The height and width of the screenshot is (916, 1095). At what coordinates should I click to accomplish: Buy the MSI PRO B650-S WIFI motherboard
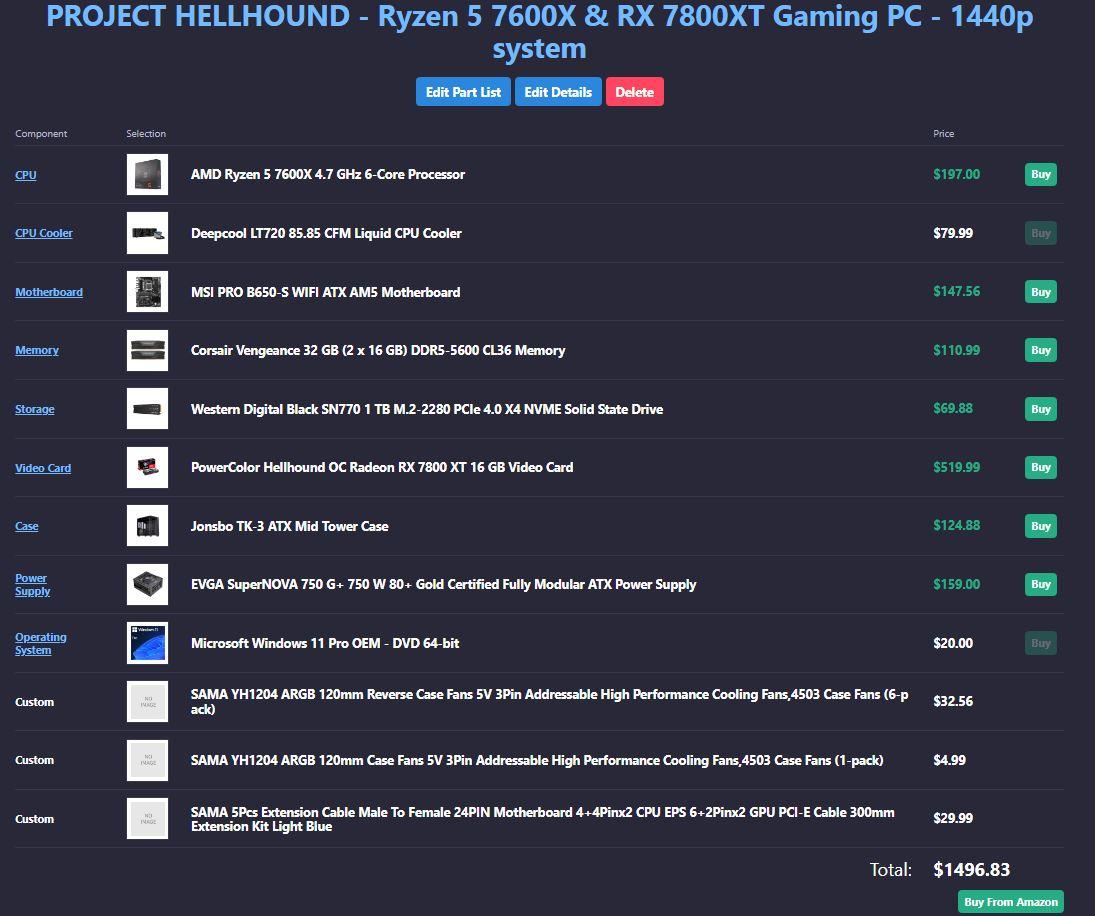tap(1041, 292)
